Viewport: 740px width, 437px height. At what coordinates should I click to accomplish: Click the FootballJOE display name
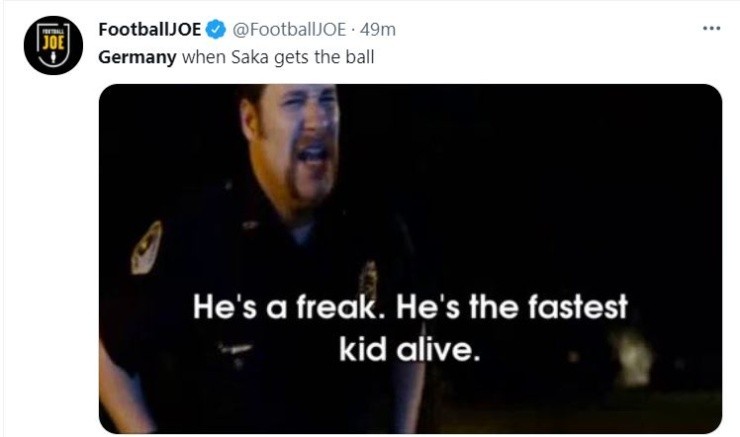point(150,30)
